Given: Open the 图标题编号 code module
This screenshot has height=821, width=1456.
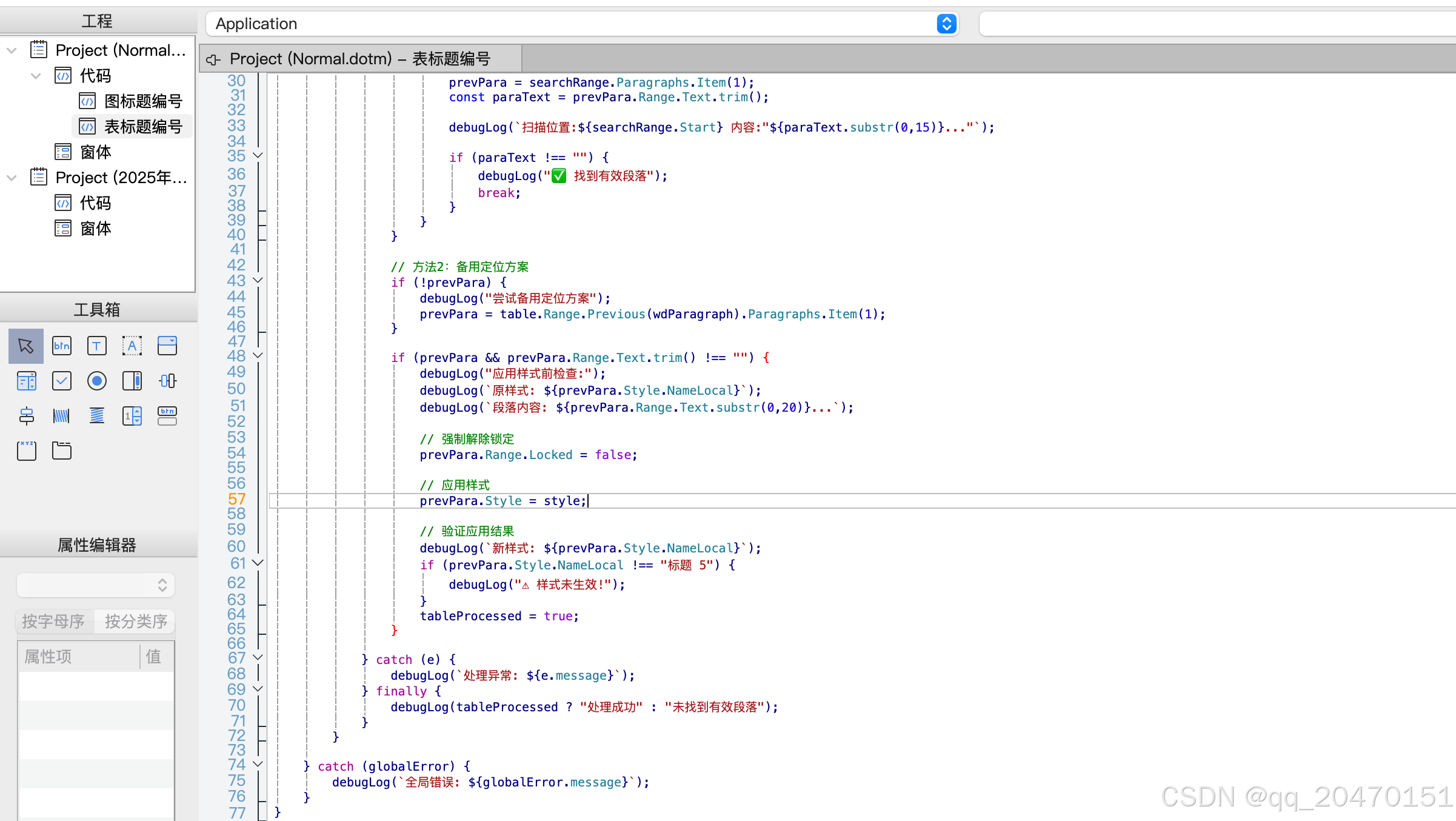Looking at the screenshot, I should click(143, 101).
